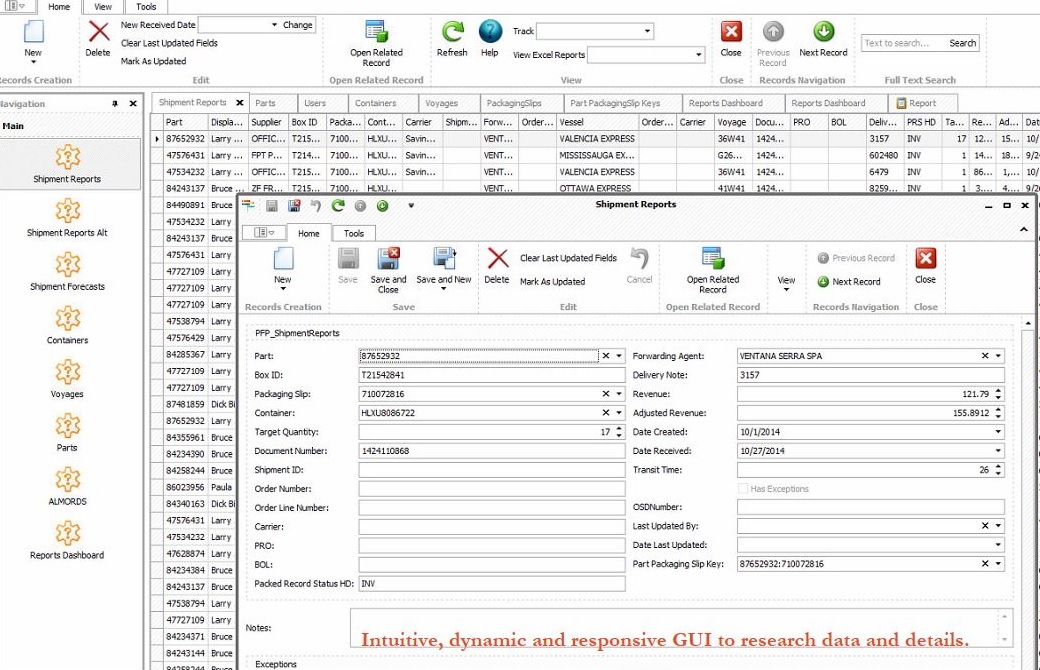Click the Text to search input field
This screenshot has height=670, width=1040.
pyautogui.click(x=903, y=43)
